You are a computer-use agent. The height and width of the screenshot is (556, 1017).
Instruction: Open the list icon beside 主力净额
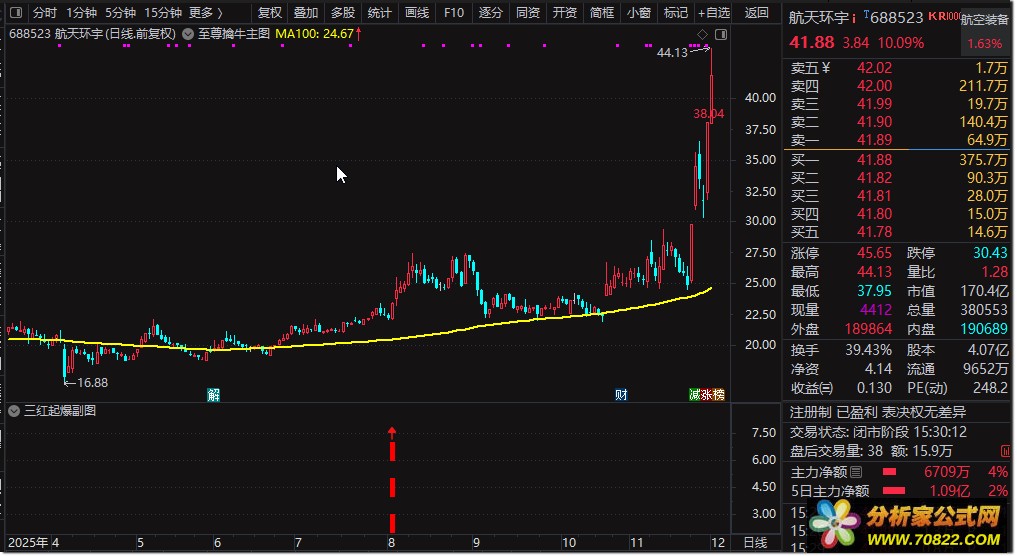click(855, 471)
